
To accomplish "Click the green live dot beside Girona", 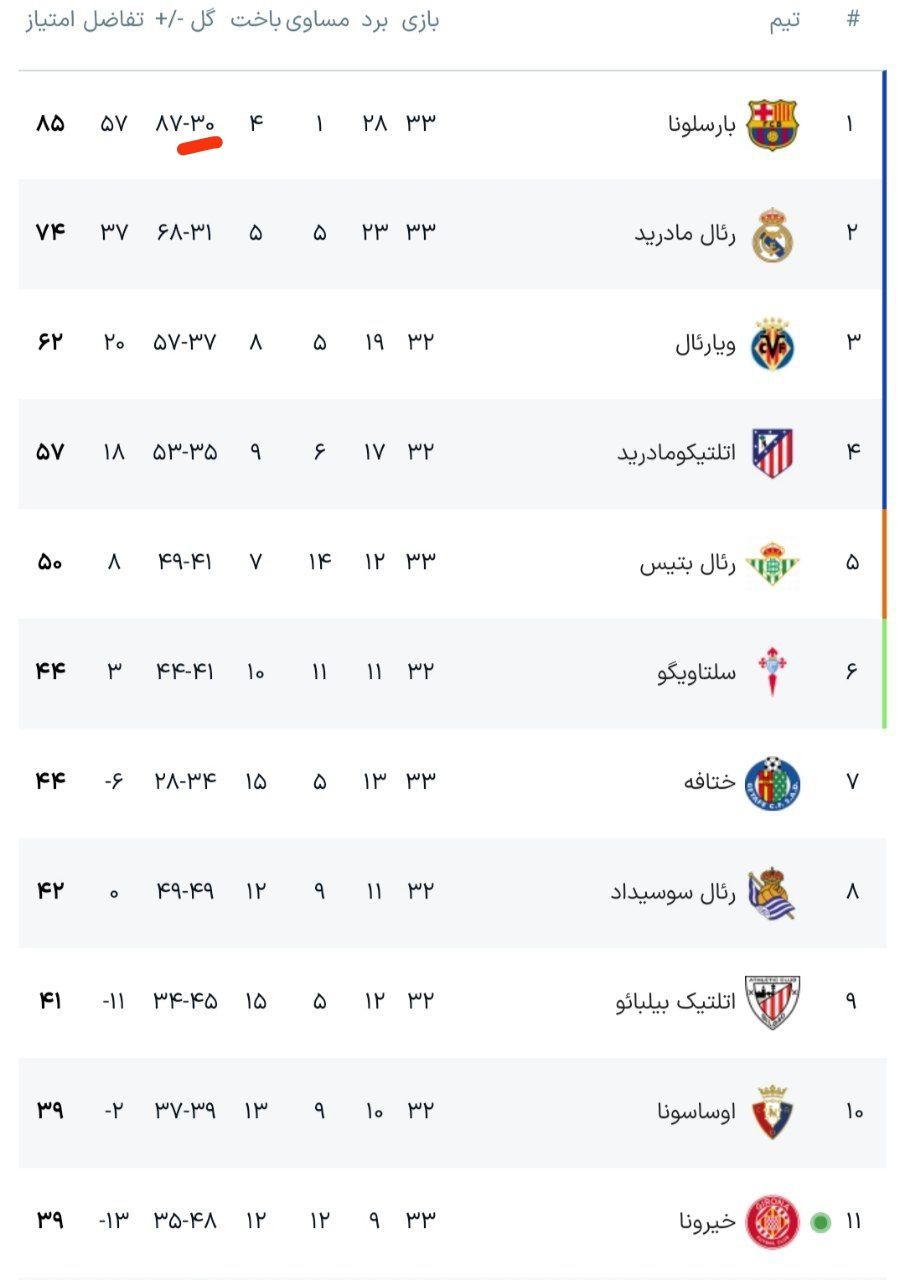I will click(821, 1222).
